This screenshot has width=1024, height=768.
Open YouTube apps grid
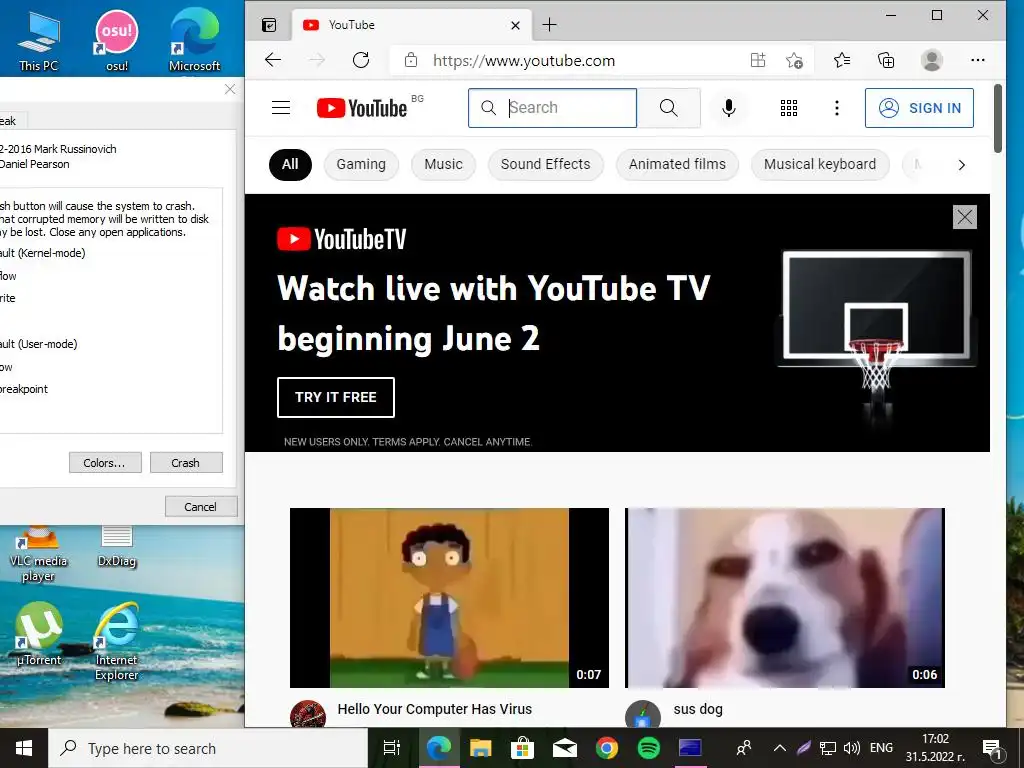click(789, 108)
